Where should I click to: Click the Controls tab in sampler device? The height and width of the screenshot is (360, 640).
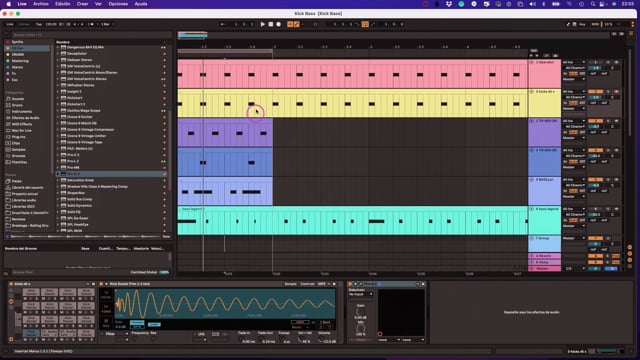[307, 284]
